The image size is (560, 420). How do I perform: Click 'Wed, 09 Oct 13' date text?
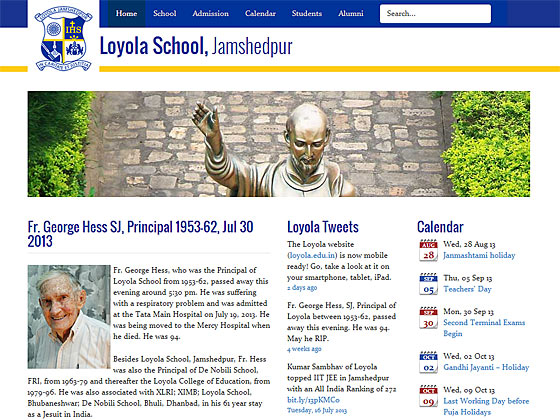[x=469, y=390]
